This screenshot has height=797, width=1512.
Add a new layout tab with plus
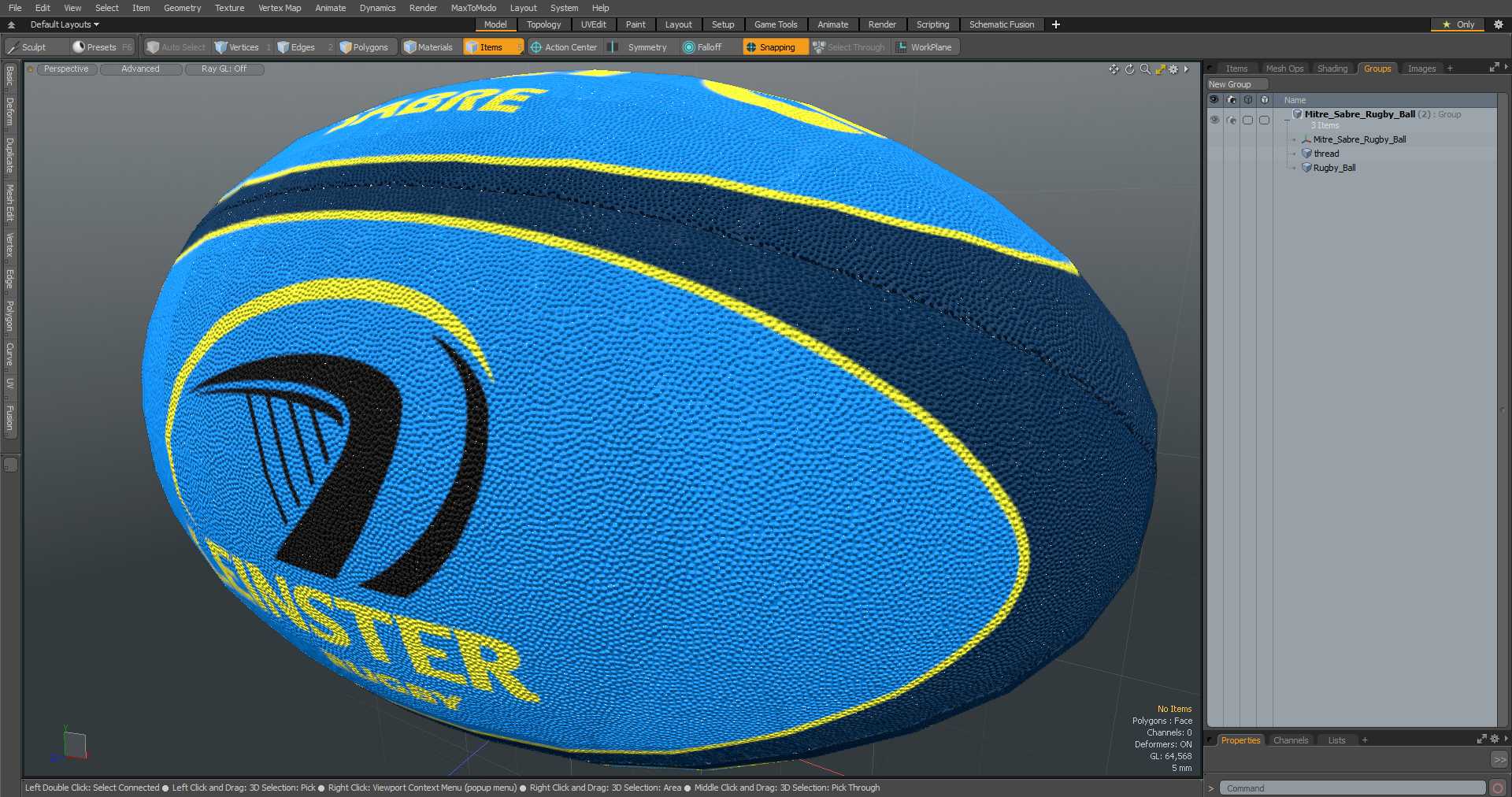point(1056,24)
